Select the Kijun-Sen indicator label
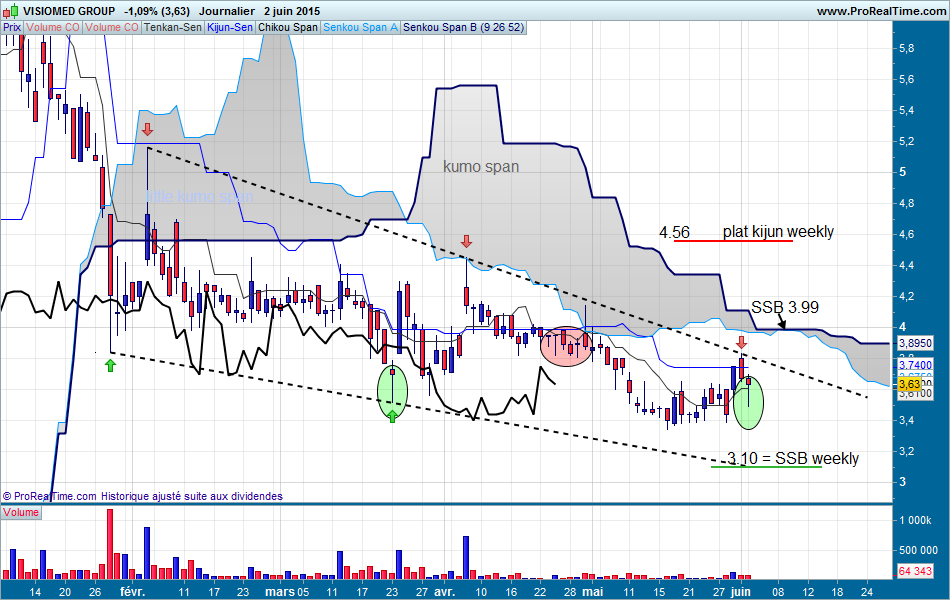 [230, 28]
